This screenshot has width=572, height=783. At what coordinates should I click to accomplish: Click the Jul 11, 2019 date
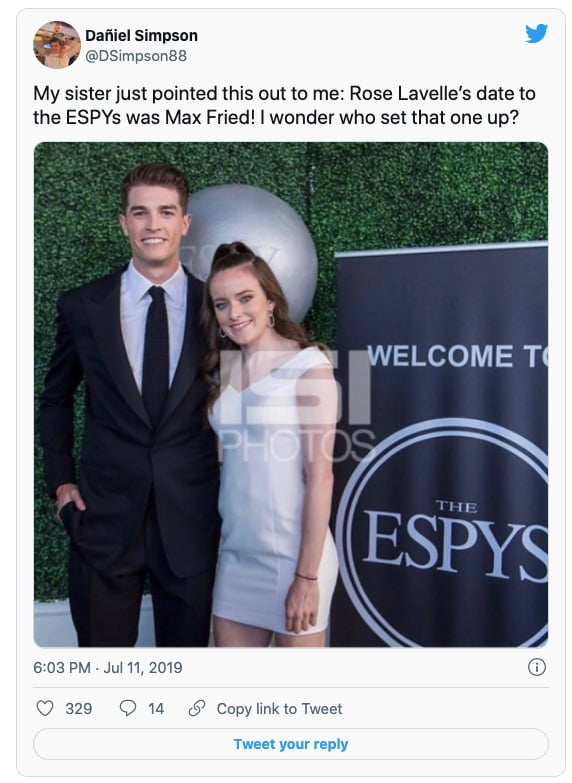click(143, 668)
